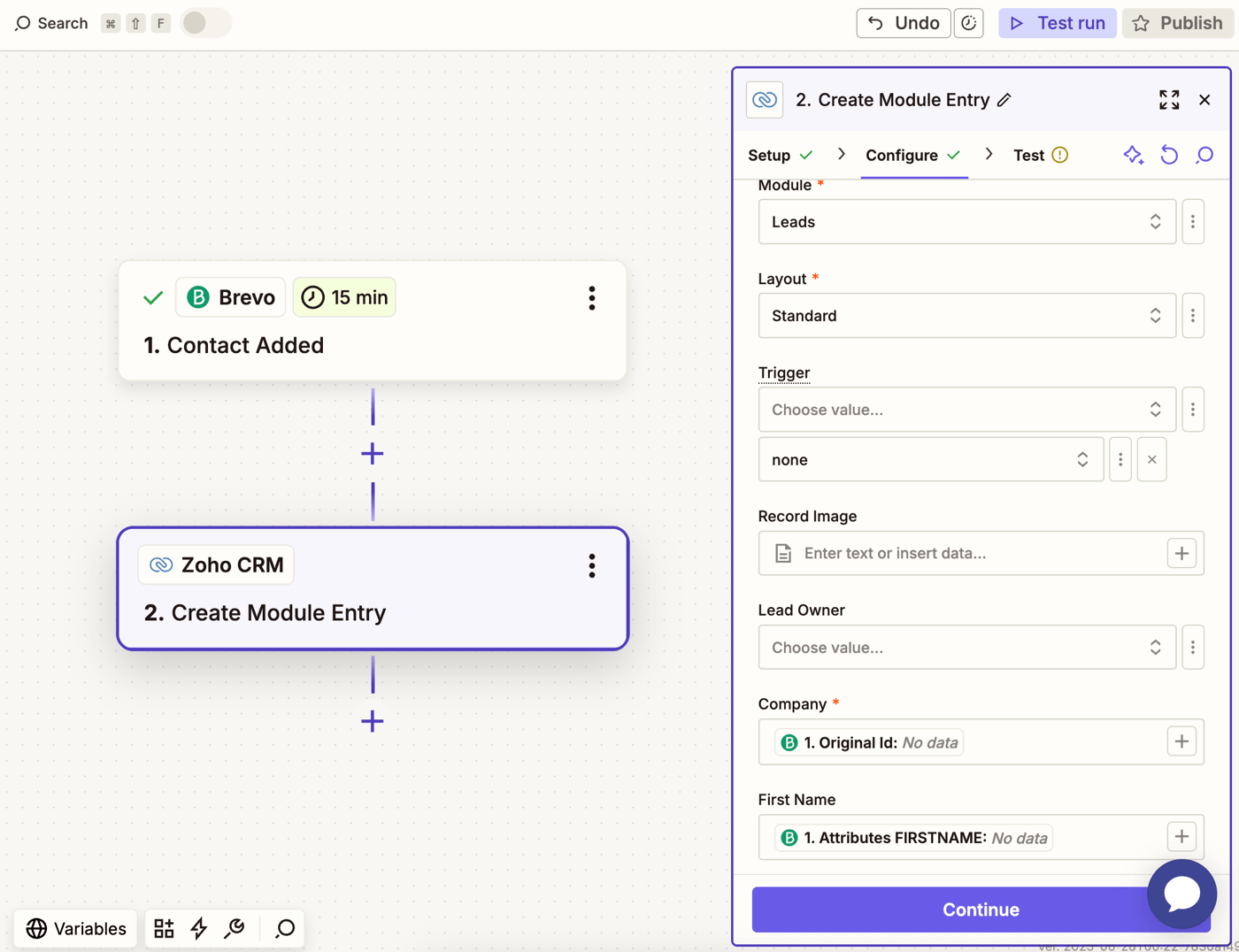Click the Continue button
Image resolution: width=1239 pixels, height=952 pixels.
(x=981, y=910)
